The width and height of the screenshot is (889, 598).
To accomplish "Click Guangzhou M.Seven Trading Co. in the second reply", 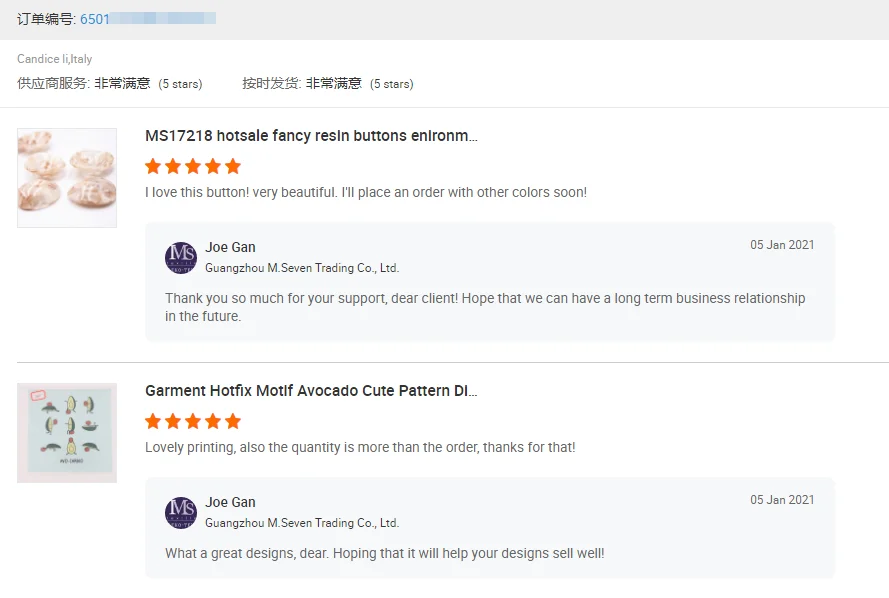I will (302, 523).
